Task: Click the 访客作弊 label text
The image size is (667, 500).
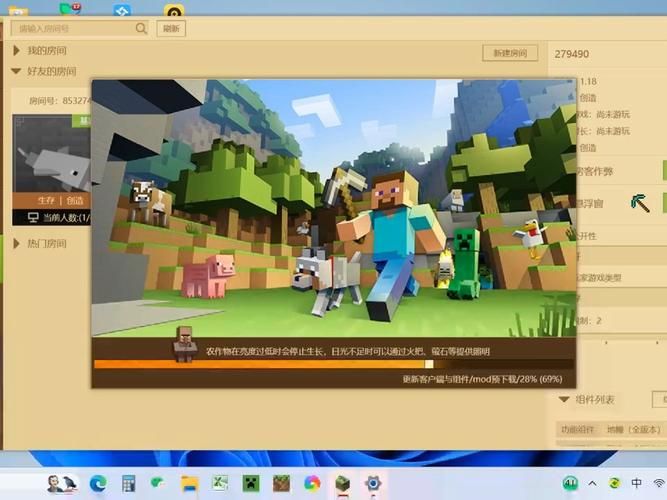Action: 595,171
